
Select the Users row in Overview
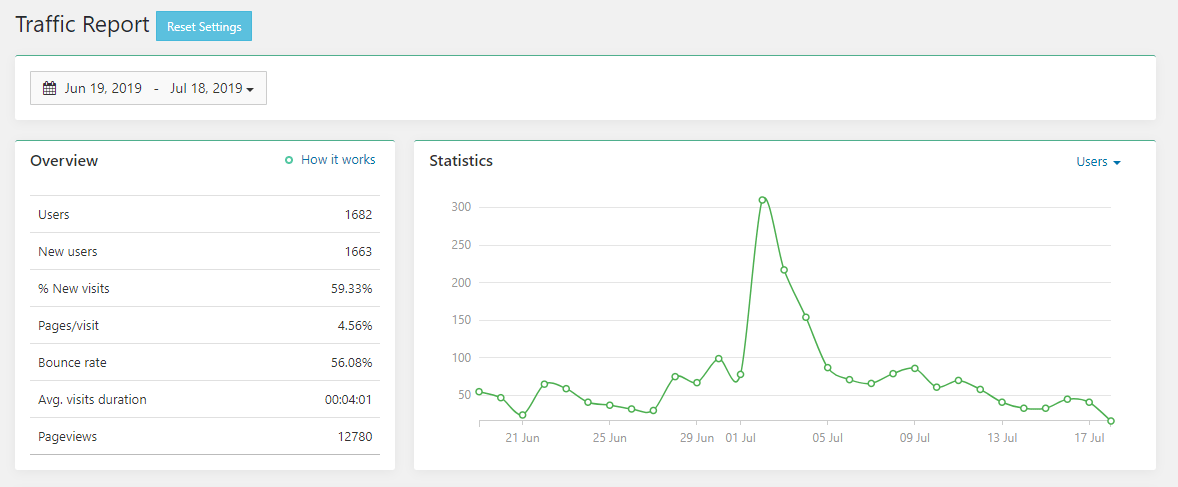[x=205, y=215]
